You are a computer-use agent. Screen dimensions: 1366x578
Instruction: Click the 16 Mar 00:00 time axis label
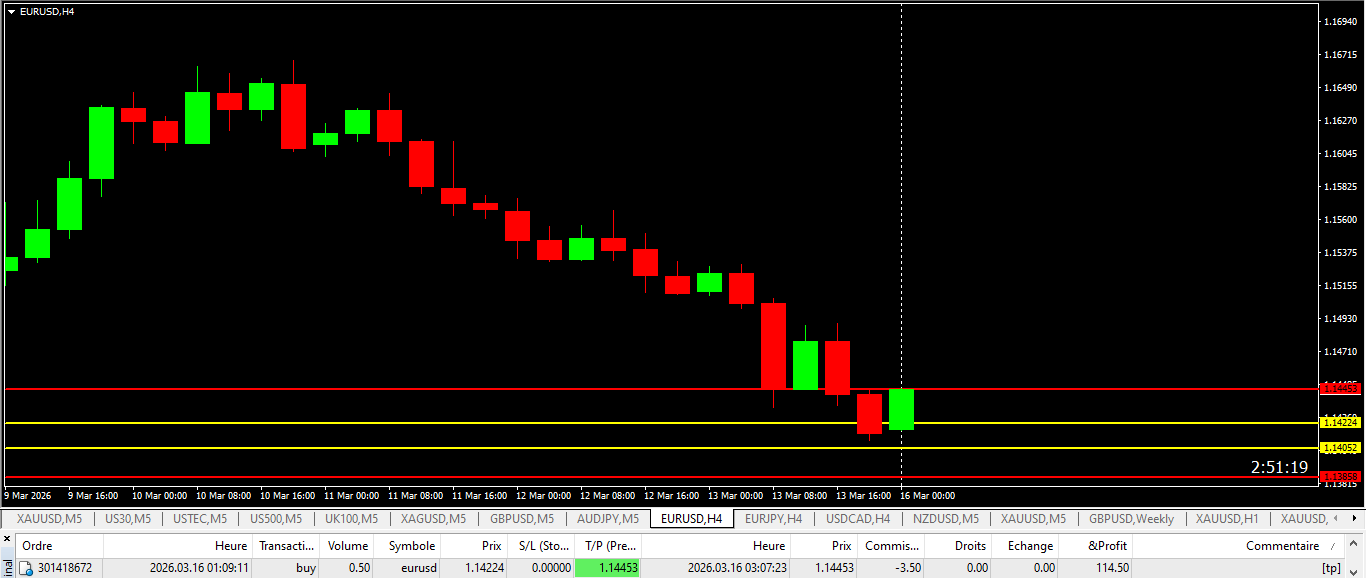coord(927,496)
